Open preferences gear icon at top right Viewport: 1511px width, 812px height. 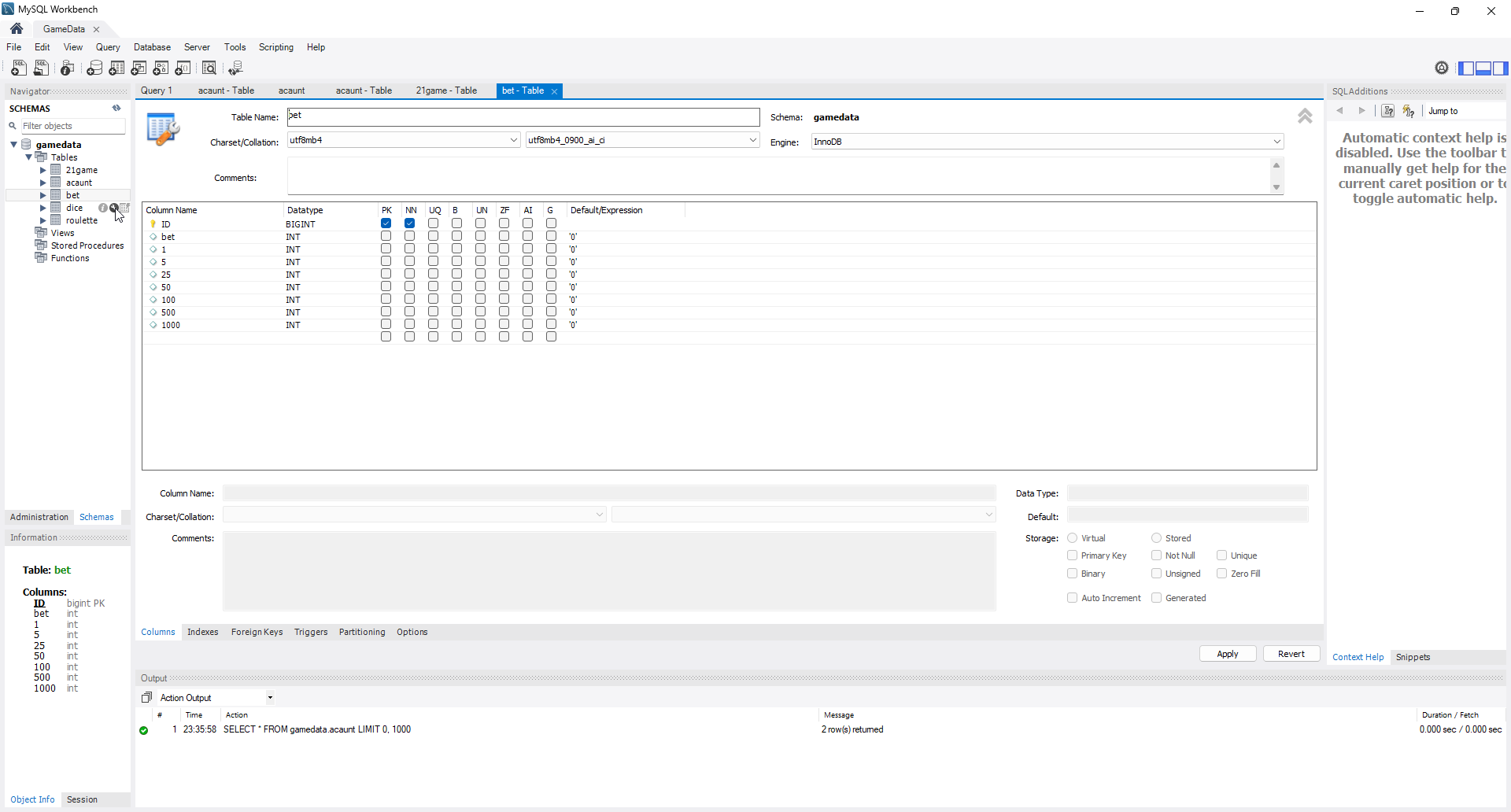click(x=1442, y=68)
